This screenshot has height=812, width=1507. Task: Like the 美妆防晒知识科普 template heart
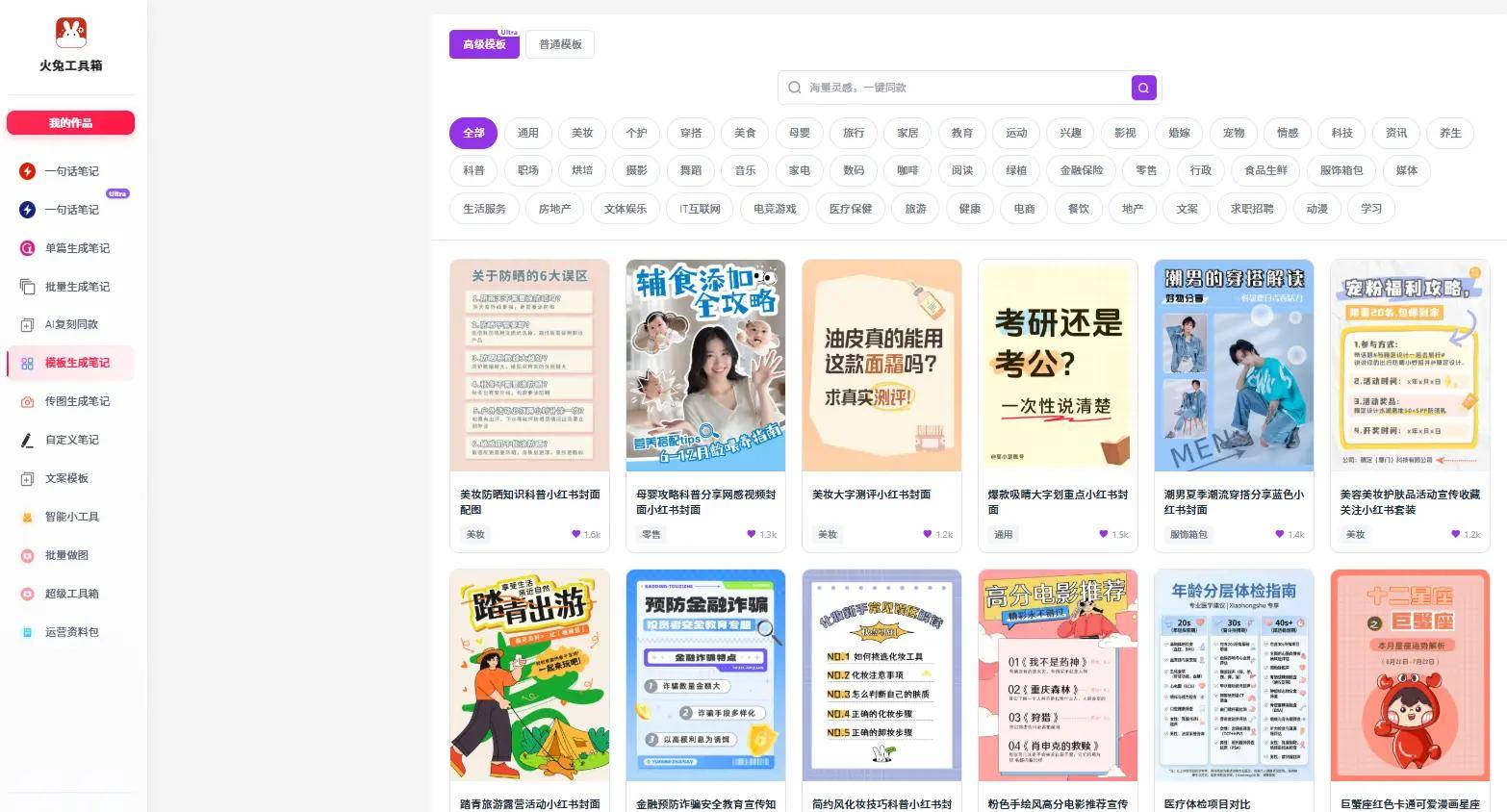coord(576,534)
